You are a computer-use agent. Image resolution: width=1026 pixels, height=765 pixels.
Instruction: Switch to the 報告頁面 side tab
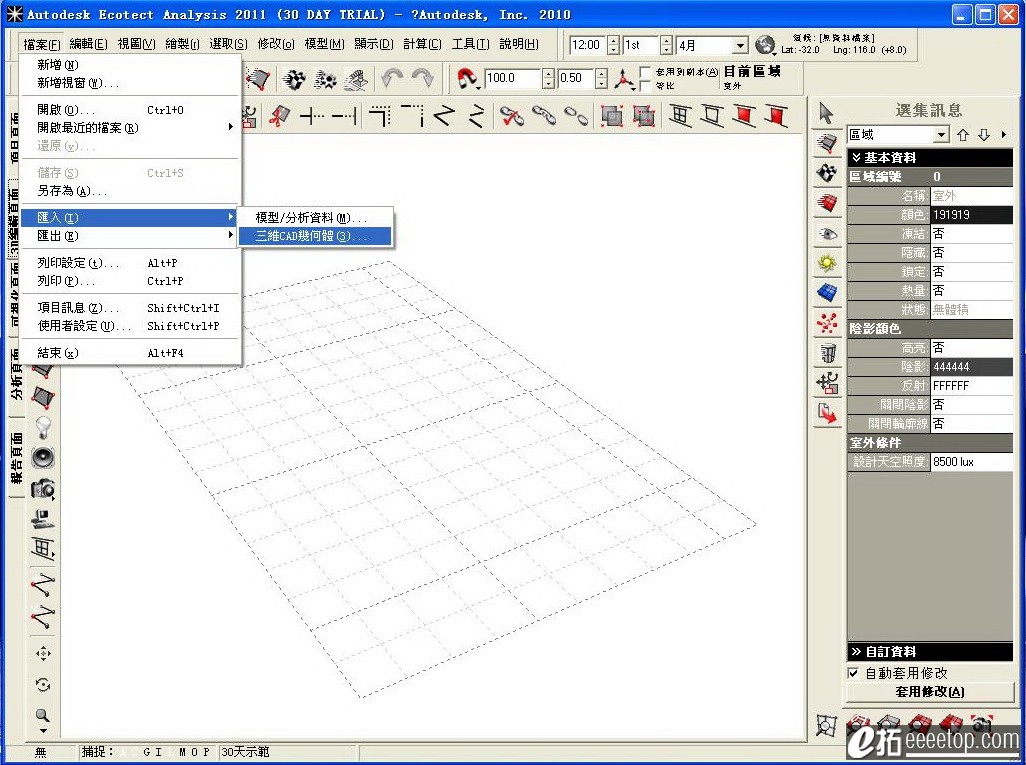coord(16,458)
